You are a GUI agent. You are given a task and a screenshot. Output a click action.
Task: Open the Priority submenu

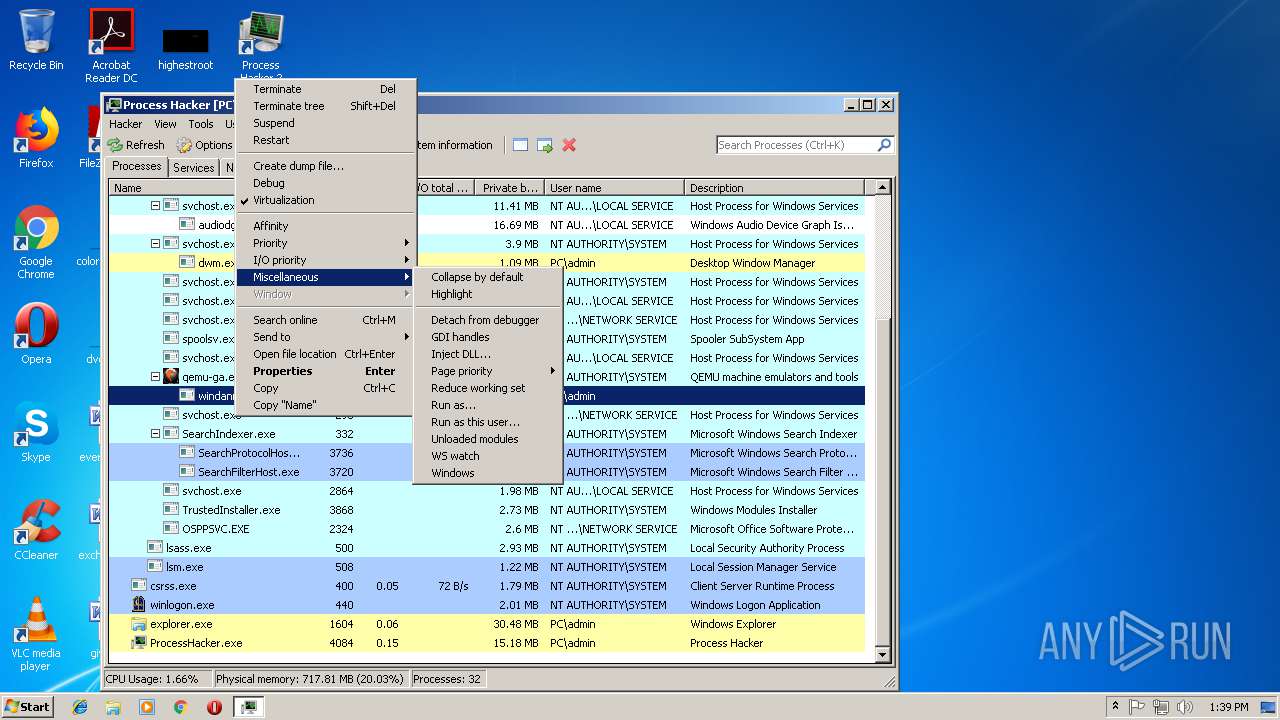[325, 243]
